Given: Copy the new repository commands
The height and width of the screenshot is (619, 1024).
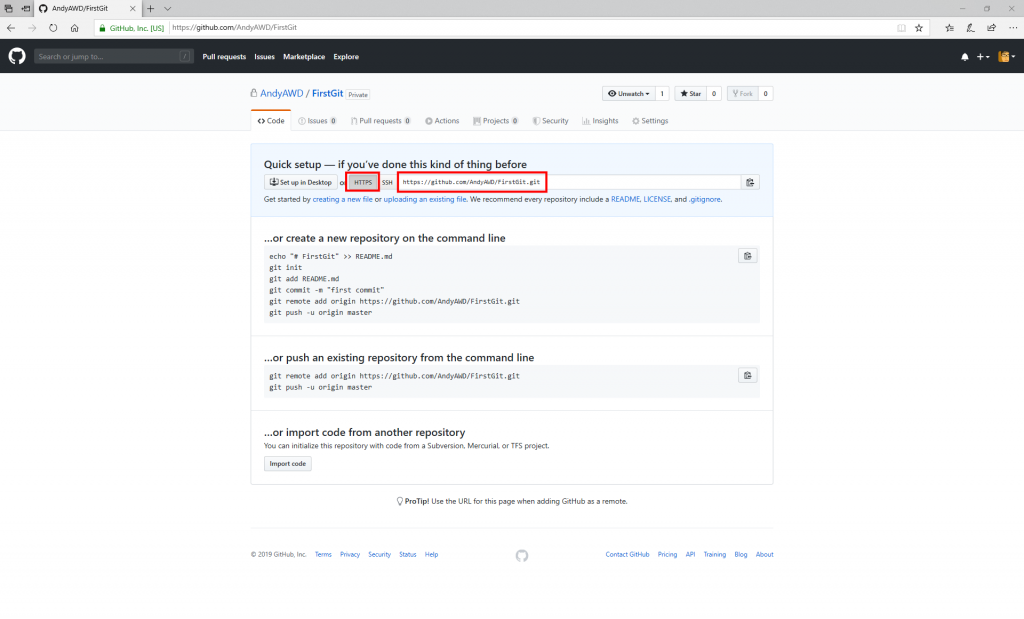Looking at the screenshot, I should point(748,256).
